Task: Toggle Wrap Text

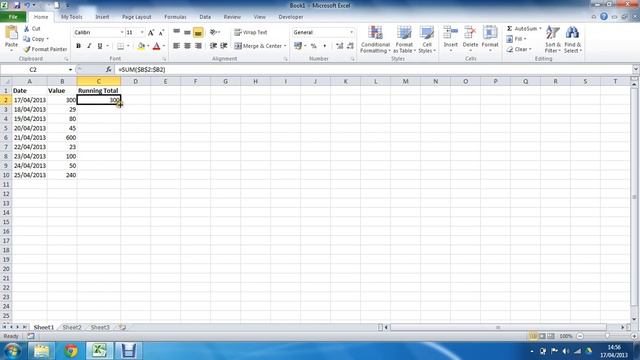Action: pyautogui.click(x=251, y=32)
